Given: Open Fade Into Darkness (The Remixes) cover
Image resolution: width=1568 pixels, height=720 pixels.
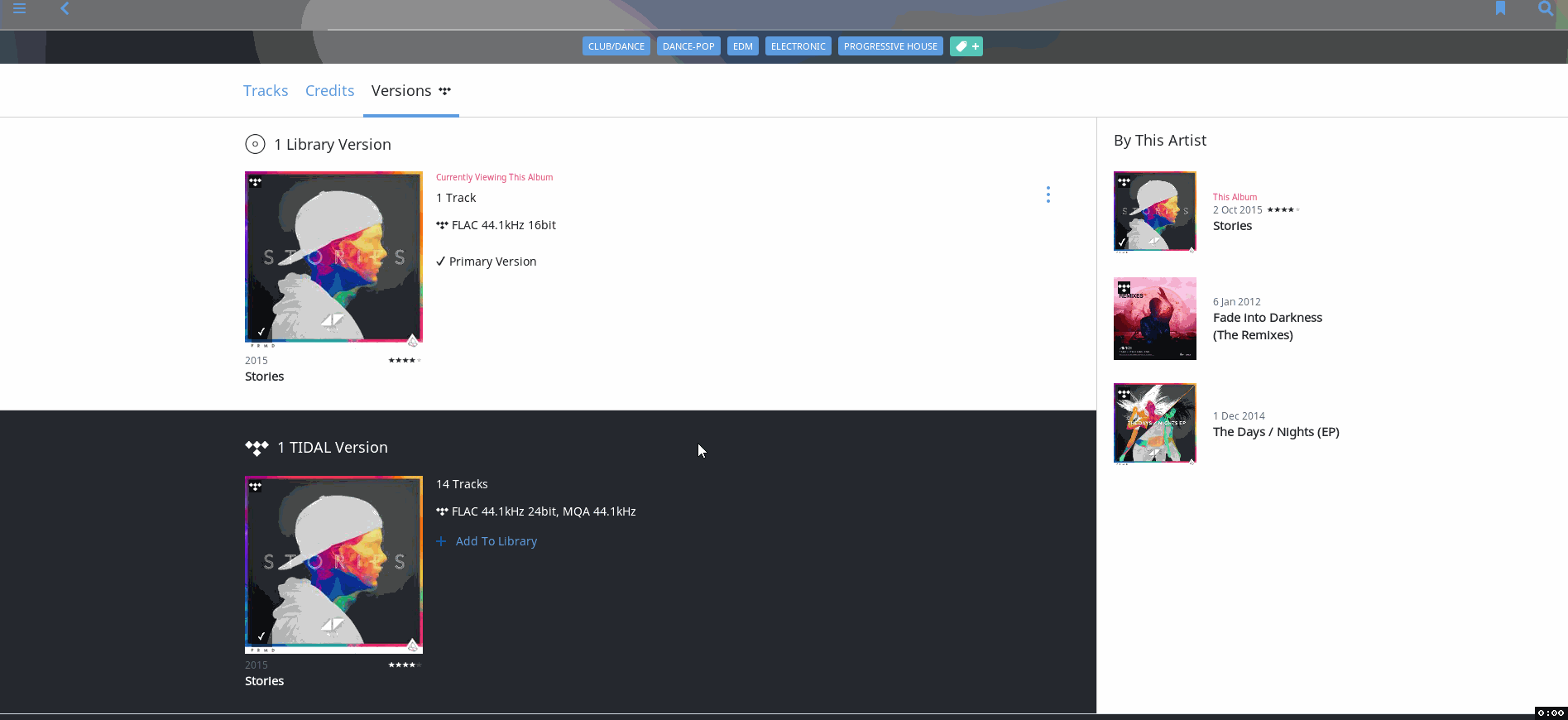Looking at the screenshot, I should coord(1155,319).
